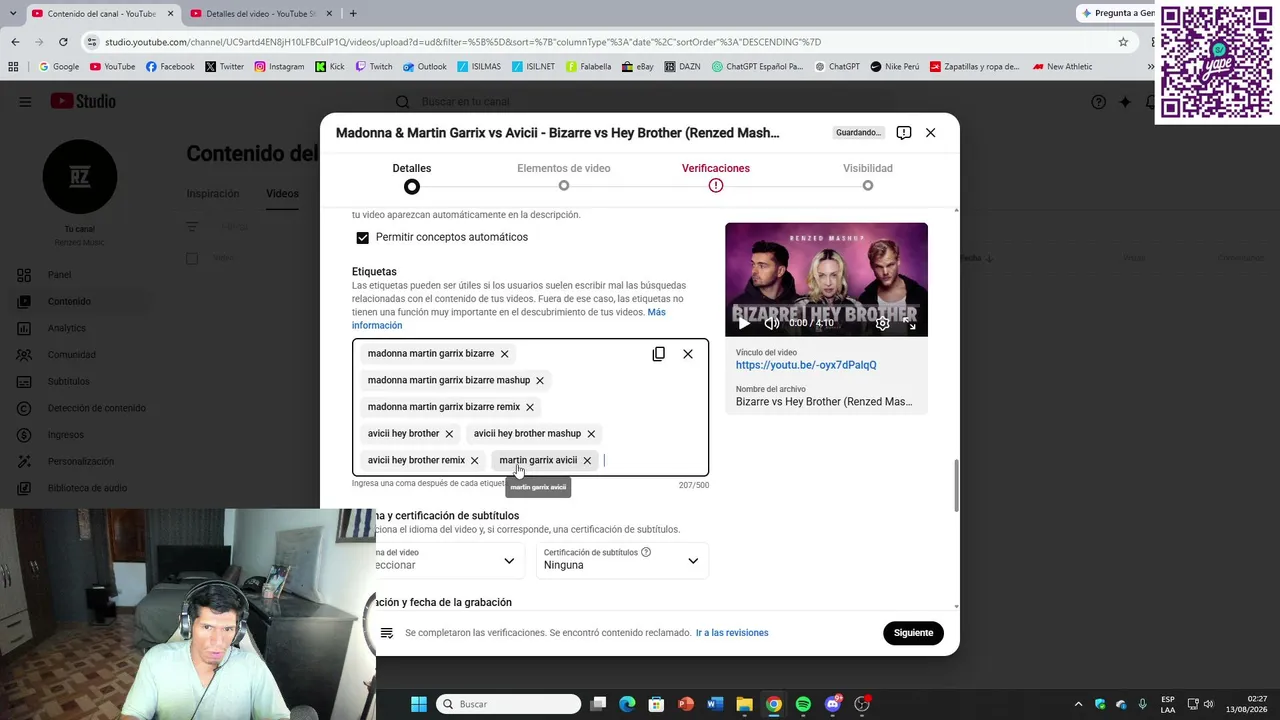Open Spotify from the taskbar

coord(803,704)
